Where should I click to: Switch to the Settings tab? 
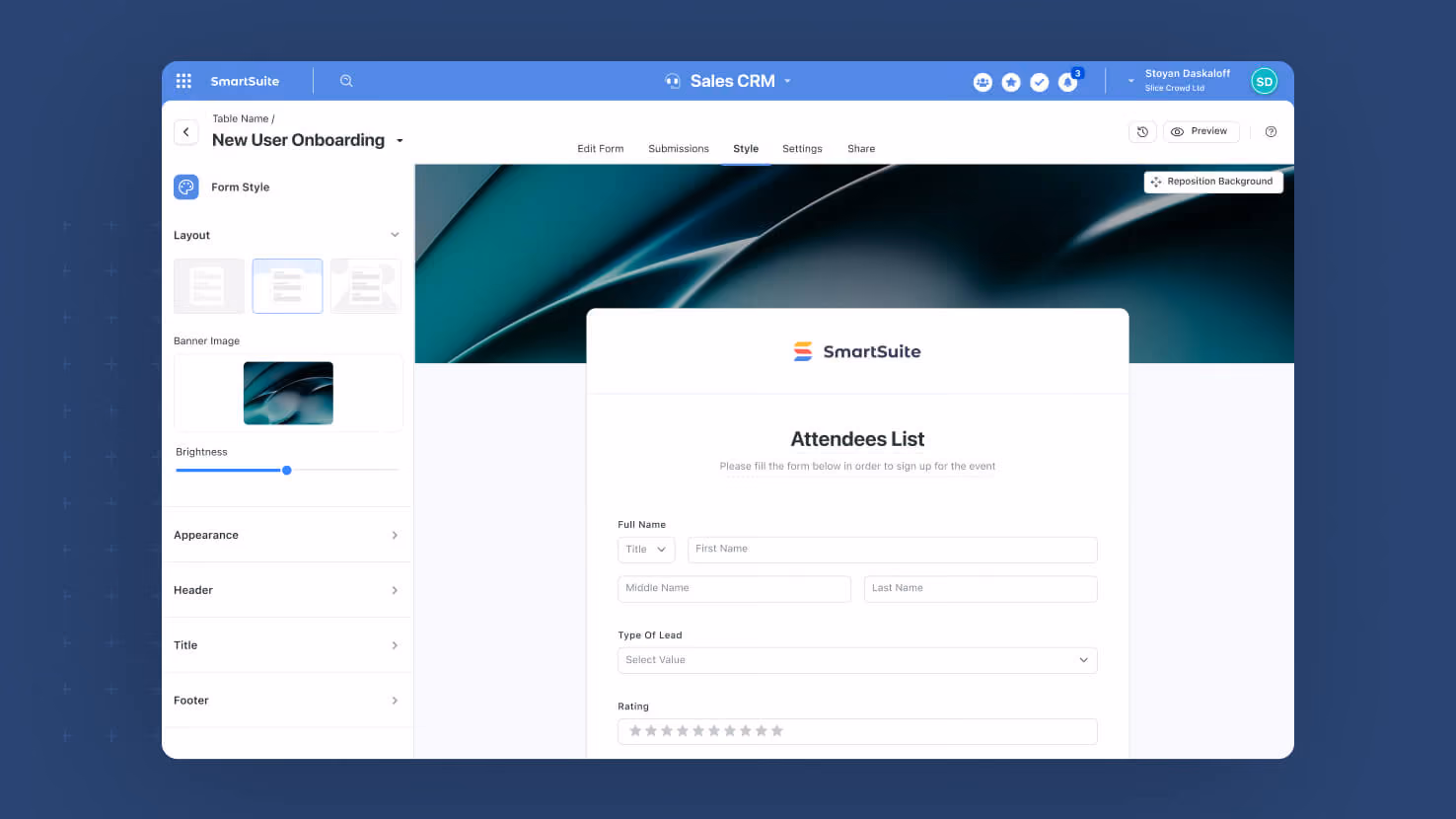802,149
